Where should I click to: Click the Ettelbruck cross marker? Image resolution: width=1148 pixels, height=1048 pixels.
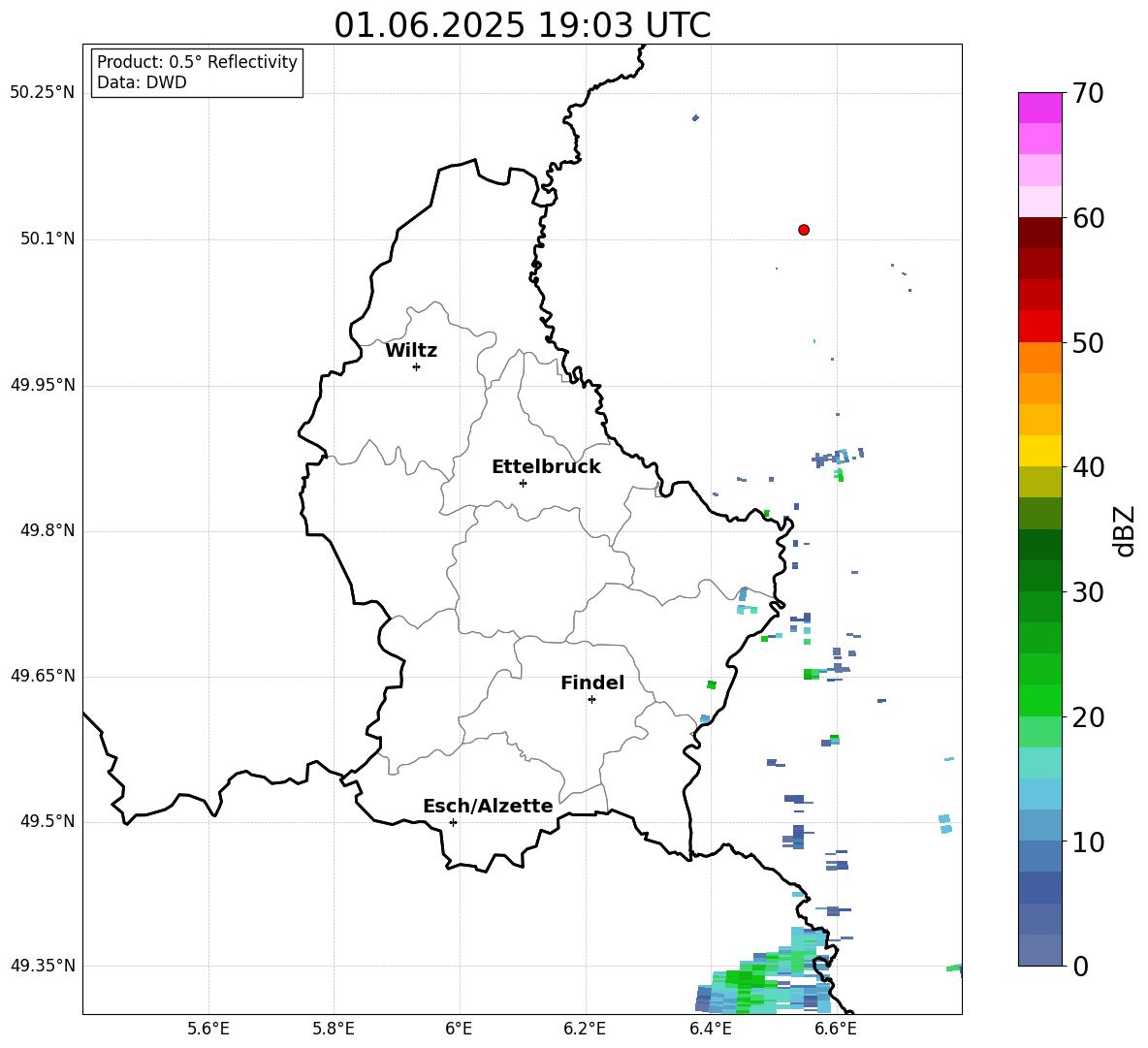coord(523,483)
